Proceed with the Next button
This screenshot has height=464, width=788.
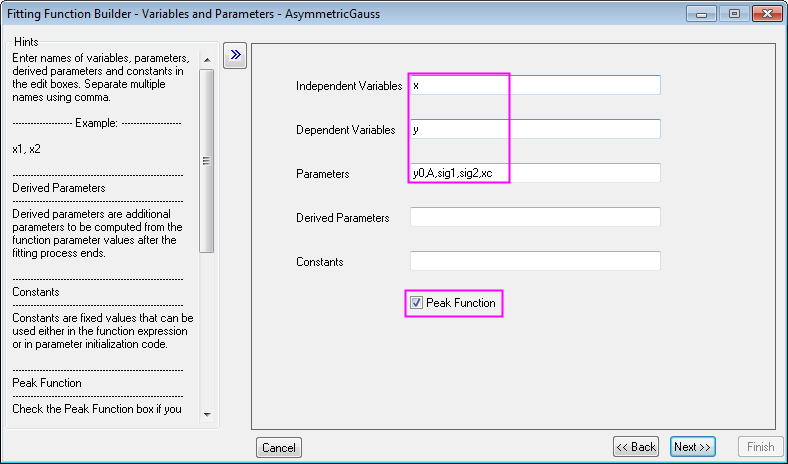click(x=692, y=447)
